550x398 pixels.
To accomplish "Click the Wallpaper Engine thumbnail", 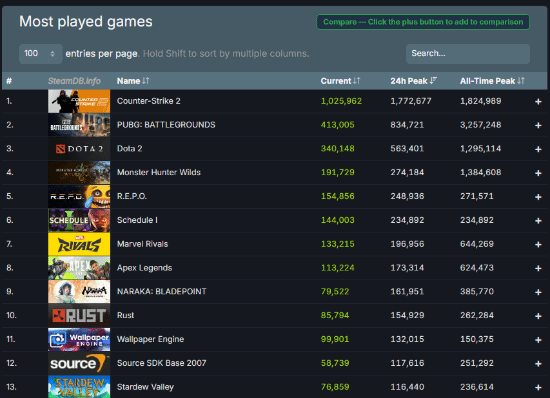I will coord(79,340).
